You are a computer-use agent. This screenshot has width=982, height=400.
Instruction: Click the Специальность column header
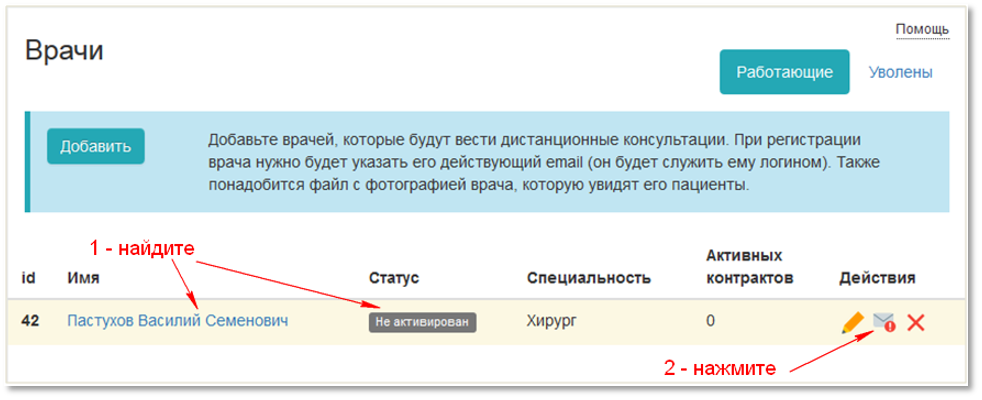[588, 277]
